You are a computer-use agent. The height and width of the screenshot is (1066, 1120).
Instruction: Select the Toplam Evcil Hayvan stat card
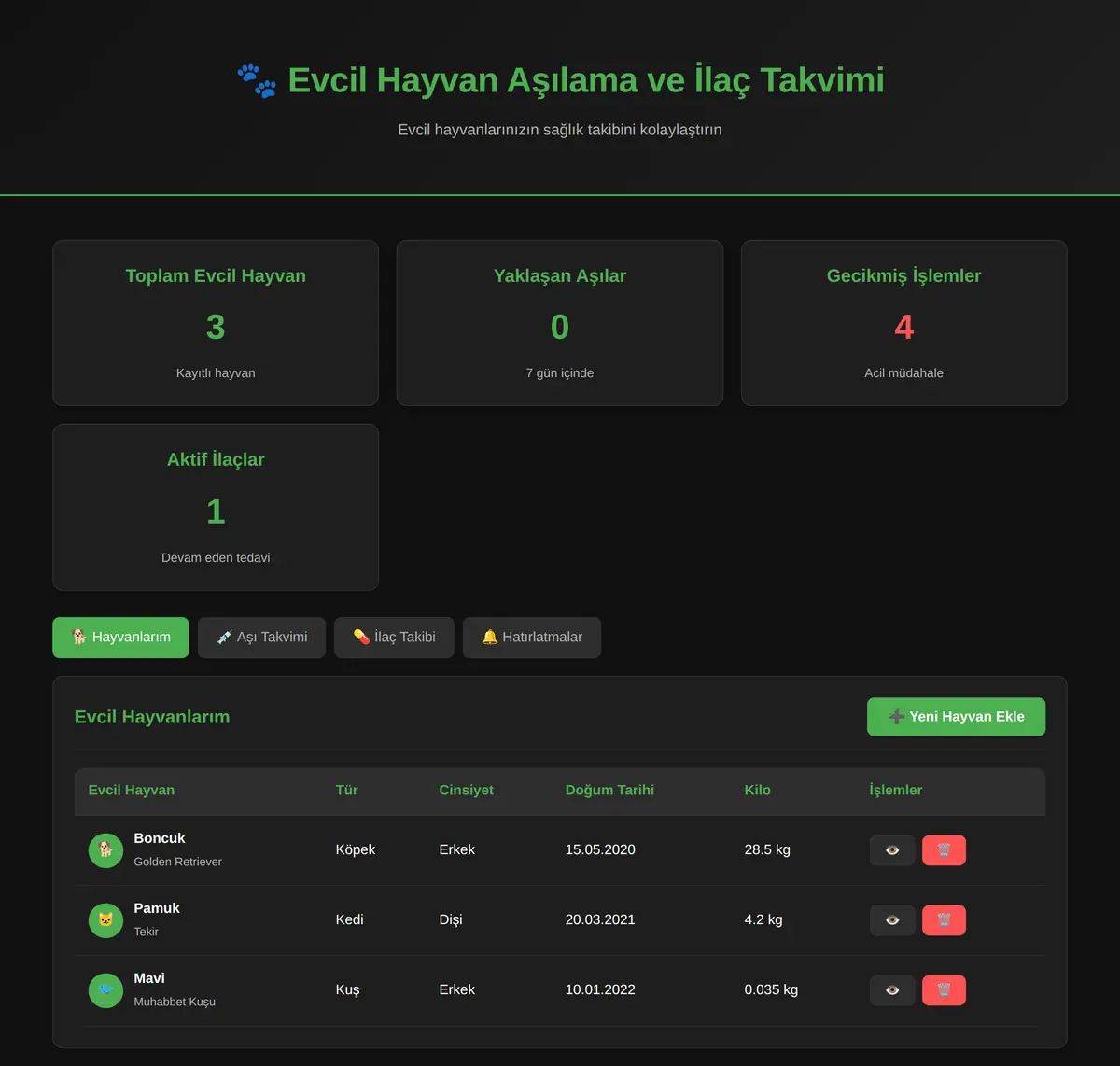216,323
